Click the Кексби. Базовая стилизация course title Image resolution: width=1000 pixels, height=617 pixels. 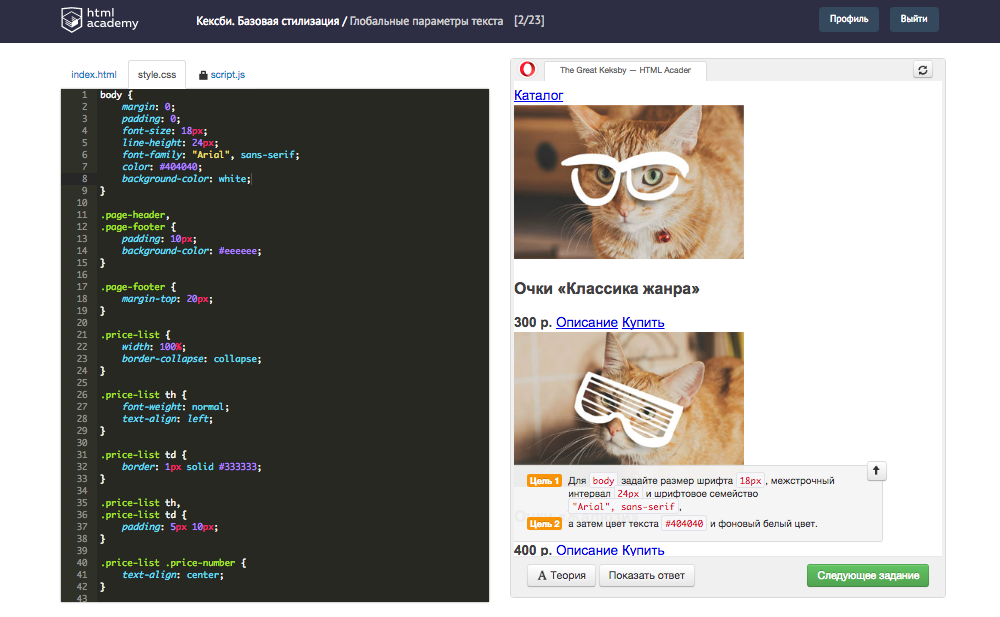267,21
